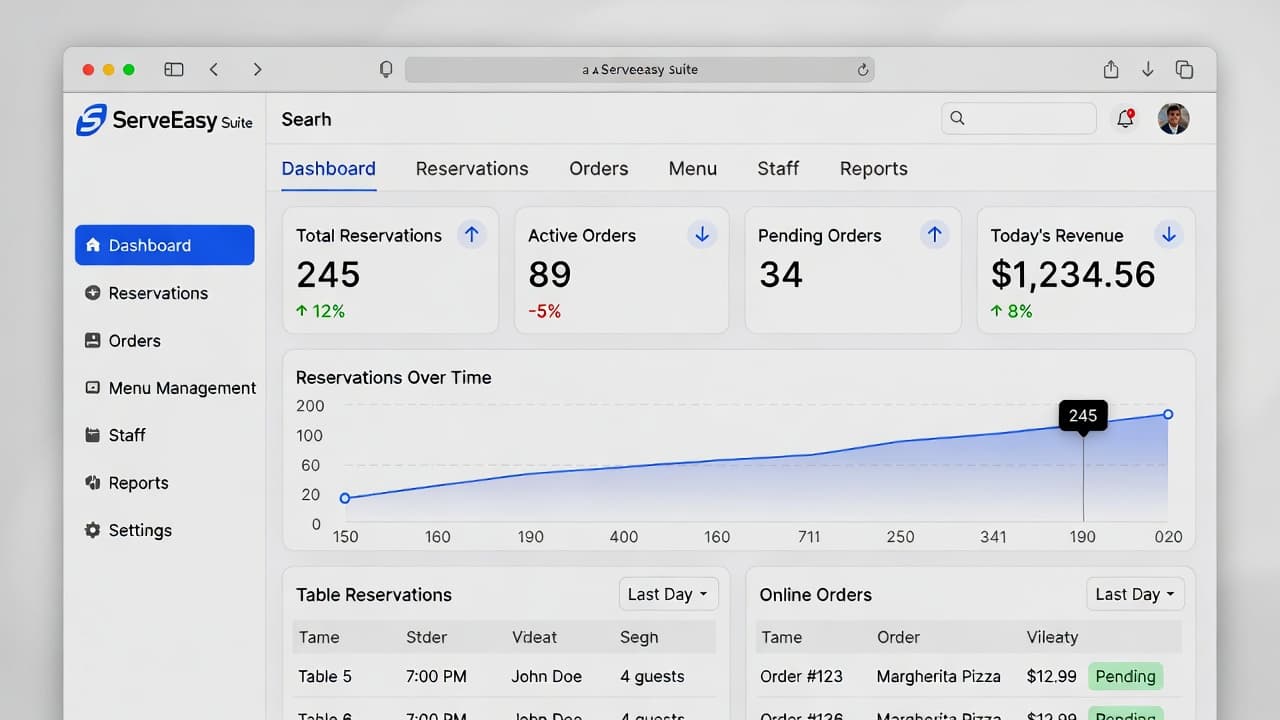The image size is (1280, 720).
Task: Click the notification bell icon
Action: pyautogui.click(x=1126, y=119)
